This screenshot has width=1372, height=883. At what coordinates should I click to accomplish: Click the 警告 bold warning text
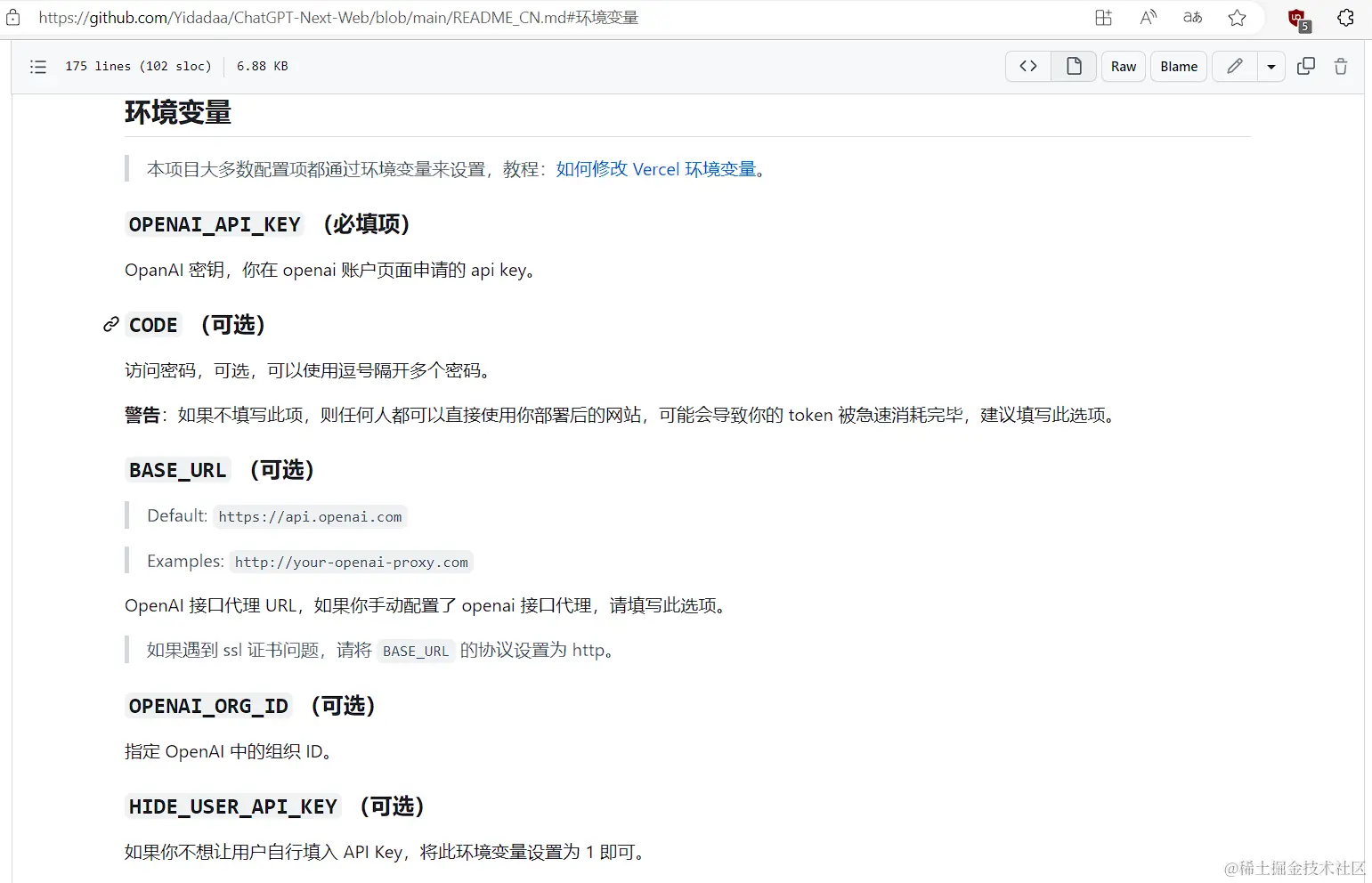[142, 416]
